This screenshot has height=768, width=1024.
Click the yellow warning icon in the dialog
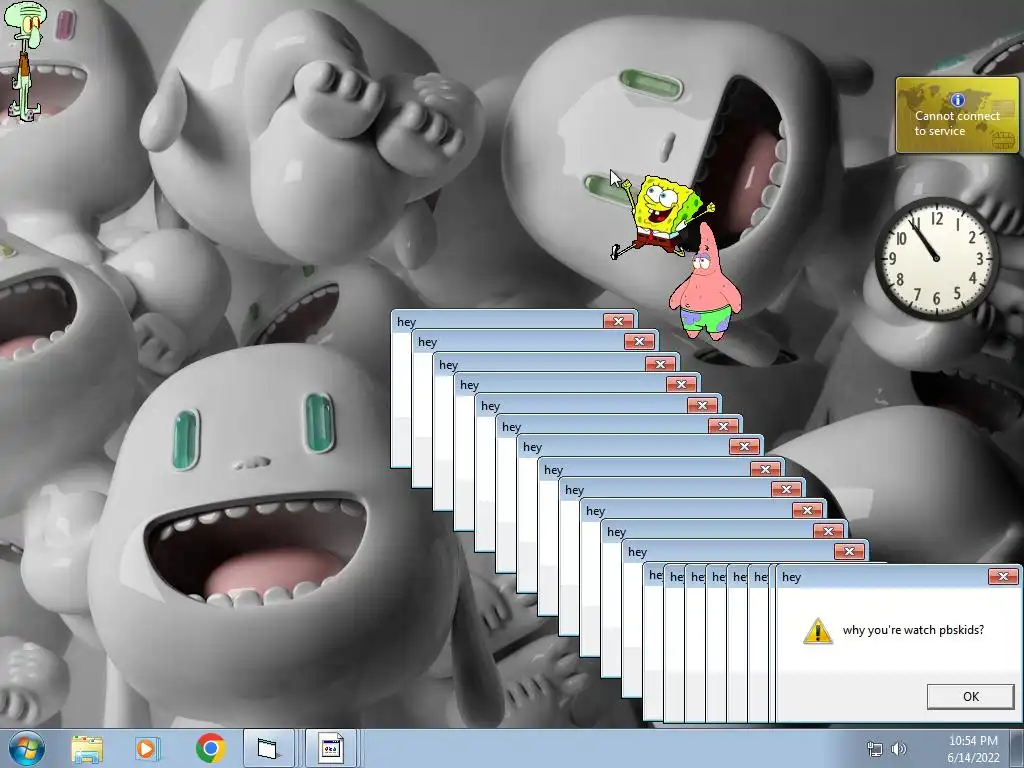click(818, 631)
